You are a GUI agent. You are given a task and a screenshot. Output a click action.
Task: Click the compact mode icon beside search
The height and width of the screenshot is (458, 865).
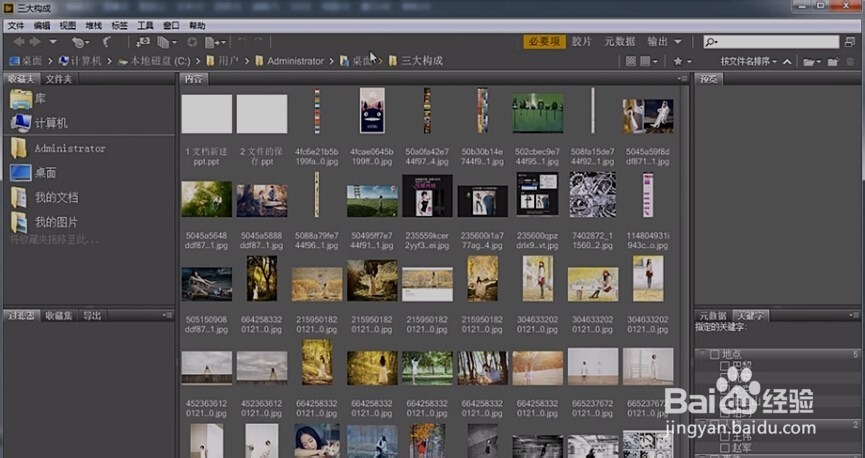click(x=850, y=42)
